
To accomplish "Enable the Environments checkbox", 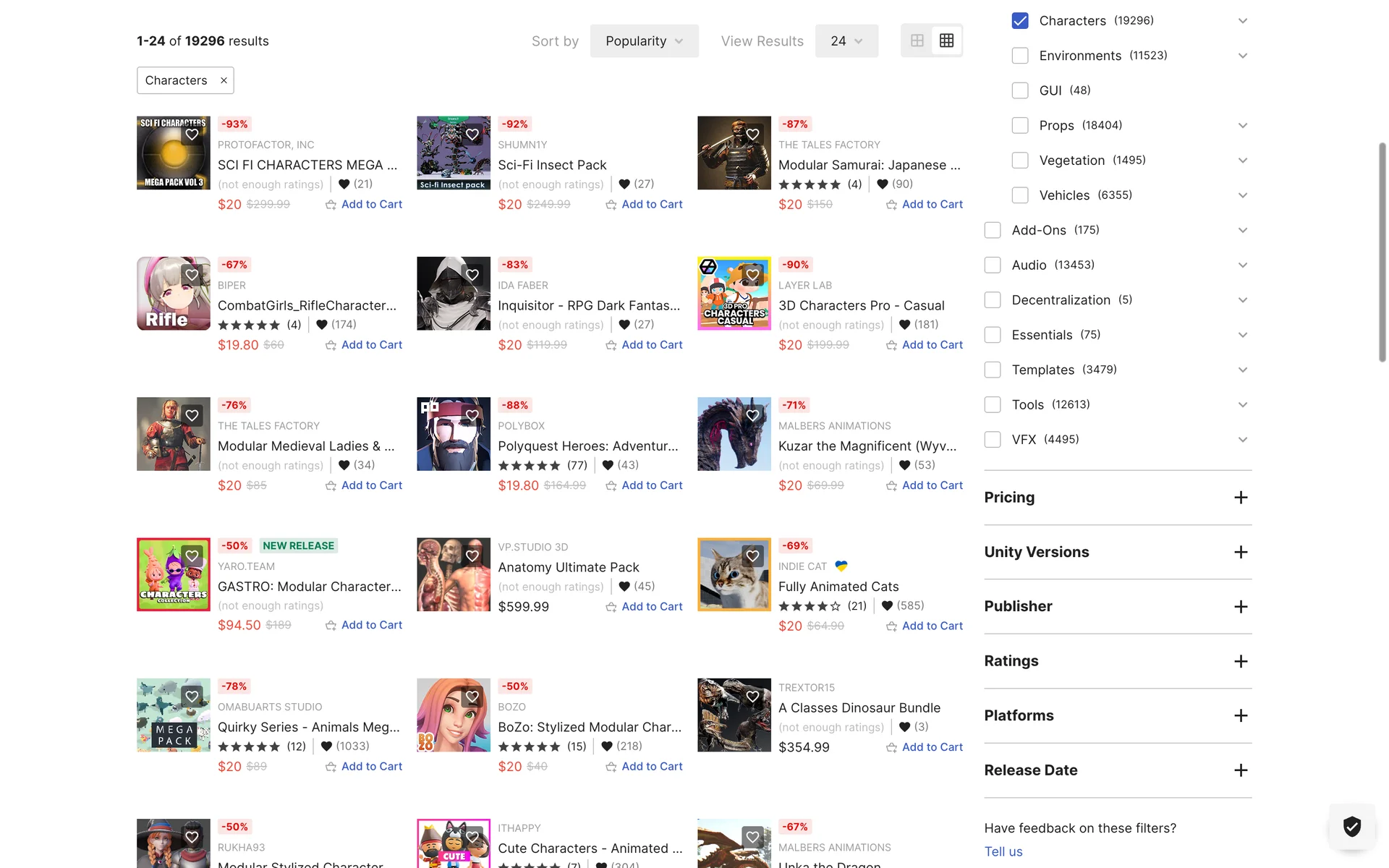I will pyautogui.click(x=1020, y=56).
